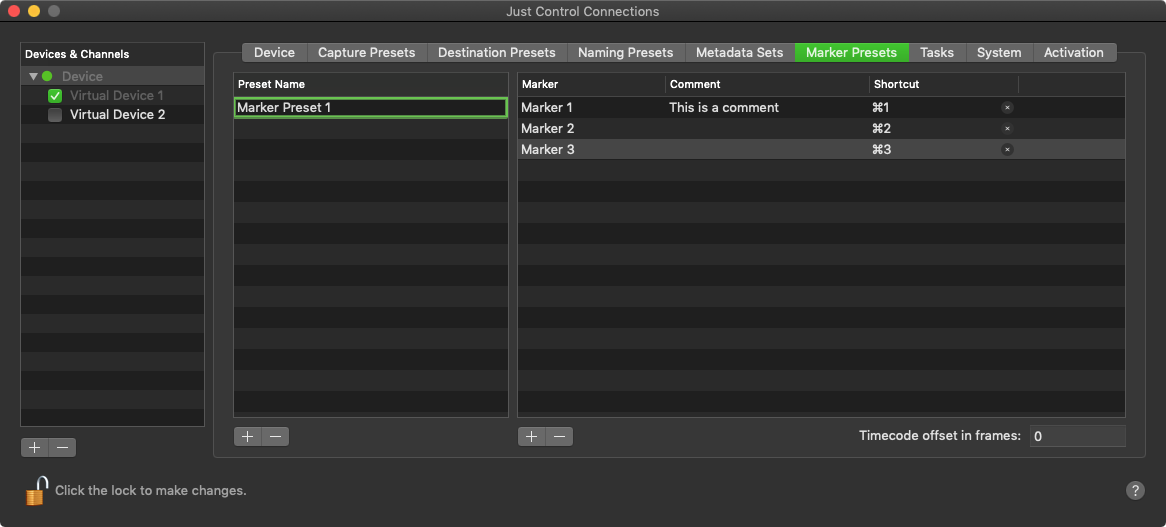Click the Marker column header
Image resolution: width=1166 pixels, height=527 pixels.
[x=591, y=84]
